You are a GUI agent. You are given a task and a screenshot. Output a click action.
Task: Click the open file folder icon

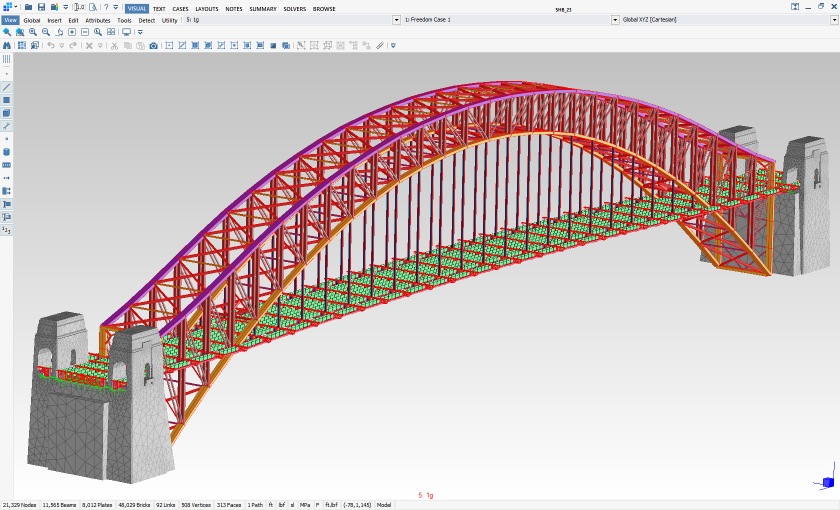28,7
